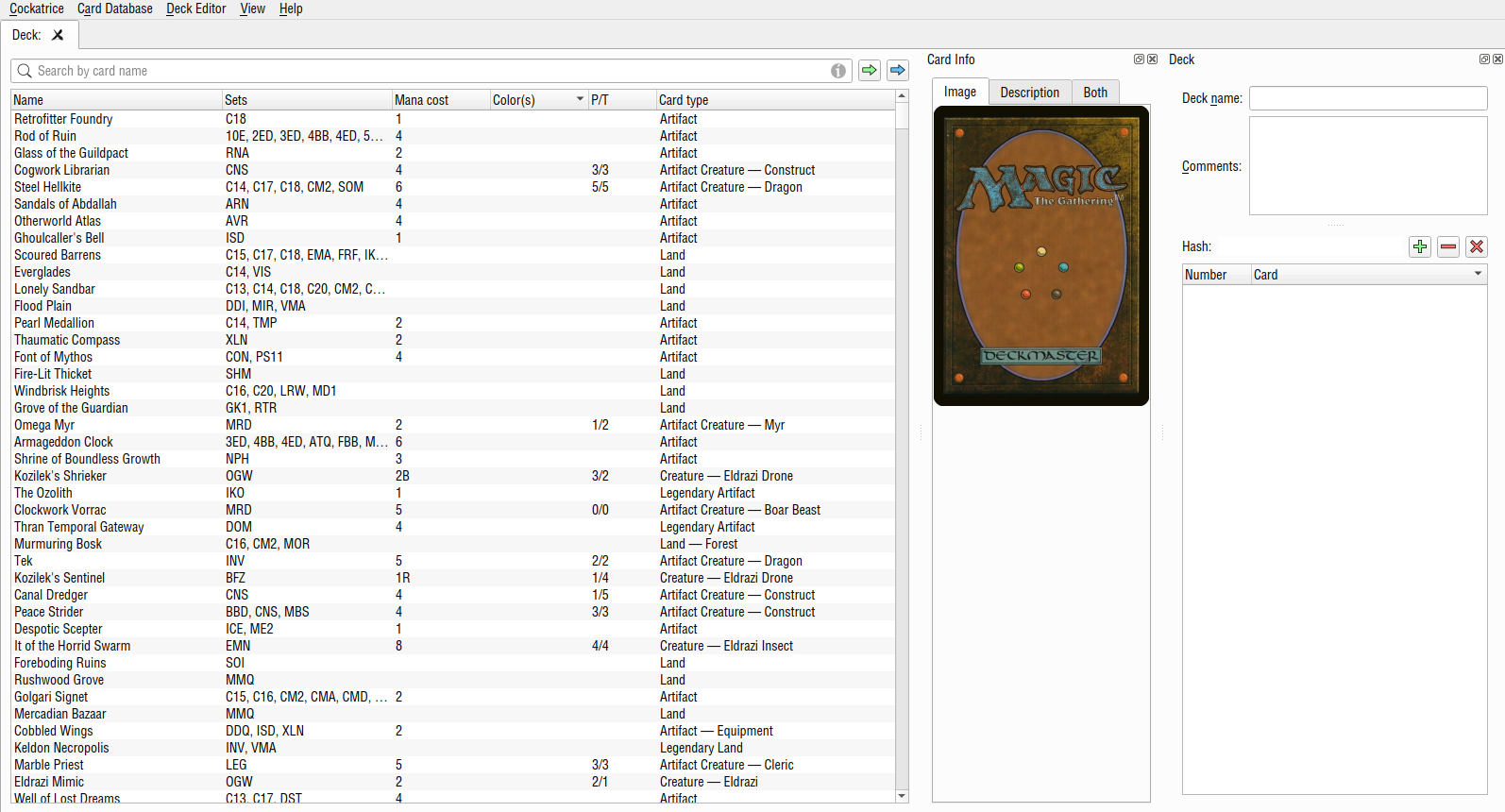Click the Comments text area

pos(1368,166)
